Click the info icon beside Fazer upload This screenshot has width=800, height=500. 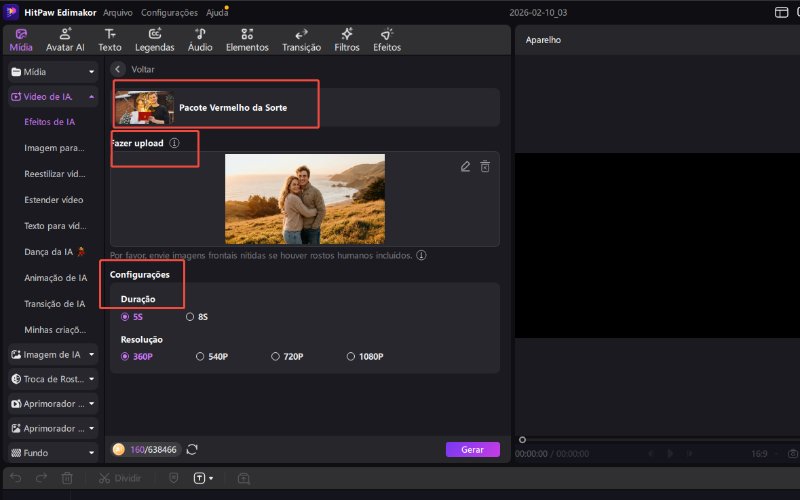[x=174, y=143]
